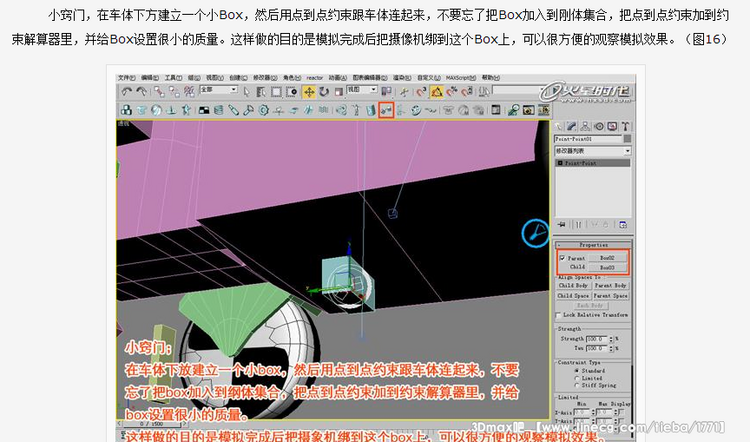Enable Lock Relative Transform checkbox
The image size is (750, 442).
tap(558, 315)
